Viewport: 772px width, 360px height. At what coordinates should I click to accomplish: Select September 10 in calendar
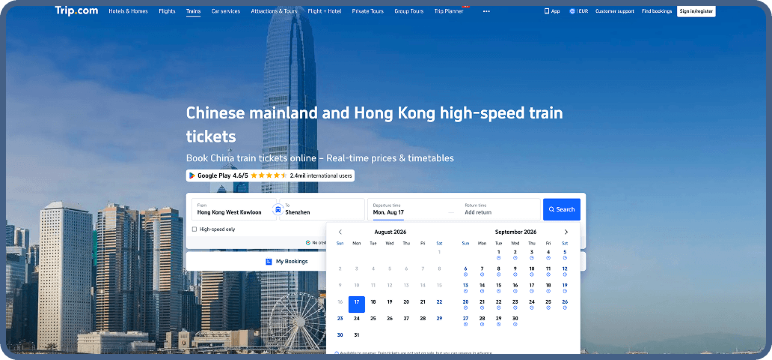pyautogui.click(x=532, y=271)
